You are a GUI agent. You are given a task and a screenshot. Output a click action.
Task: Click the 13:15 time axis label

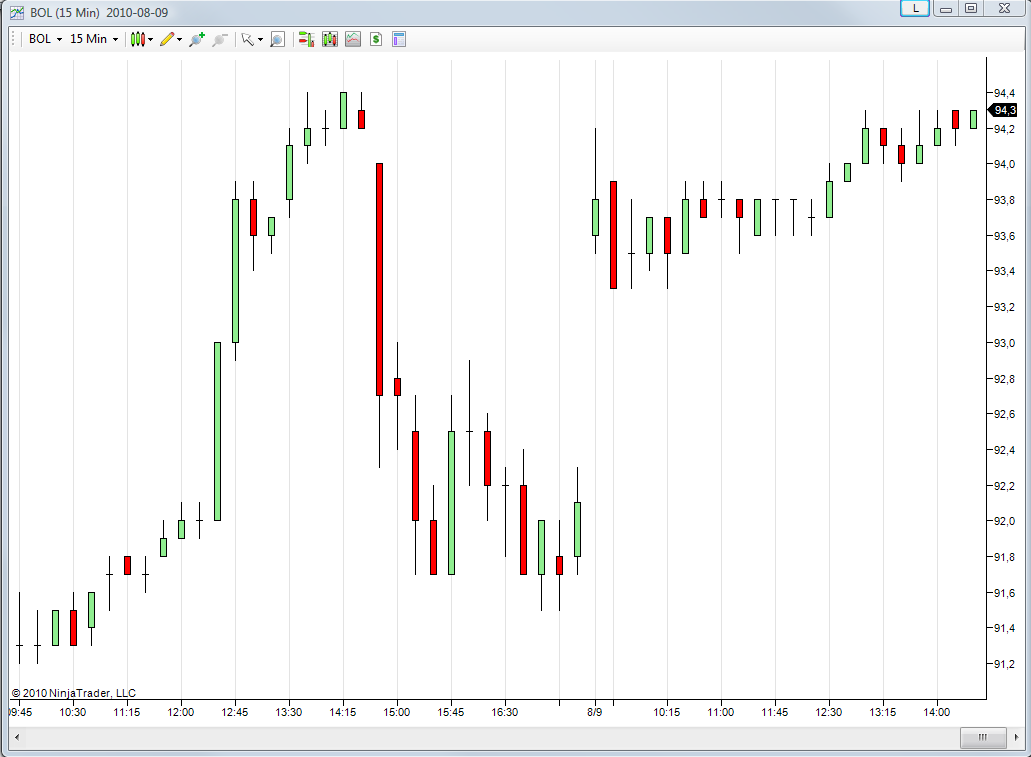[x=882, y=712]
